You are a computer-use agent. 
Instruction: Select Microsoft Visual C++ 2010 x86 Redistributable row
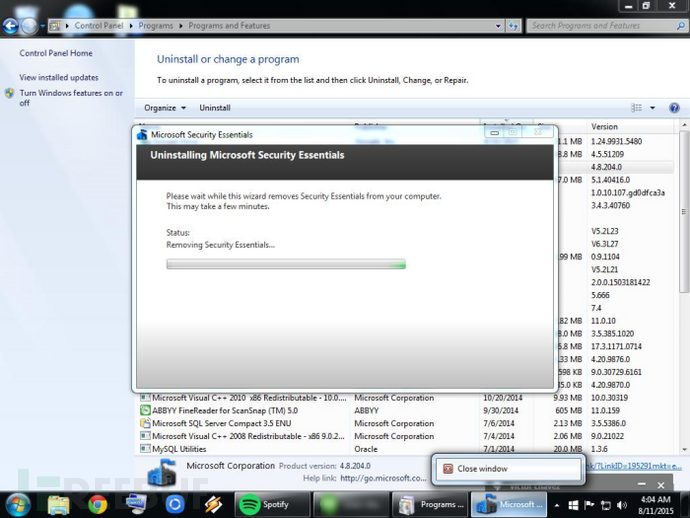click(x=407, y=398)
